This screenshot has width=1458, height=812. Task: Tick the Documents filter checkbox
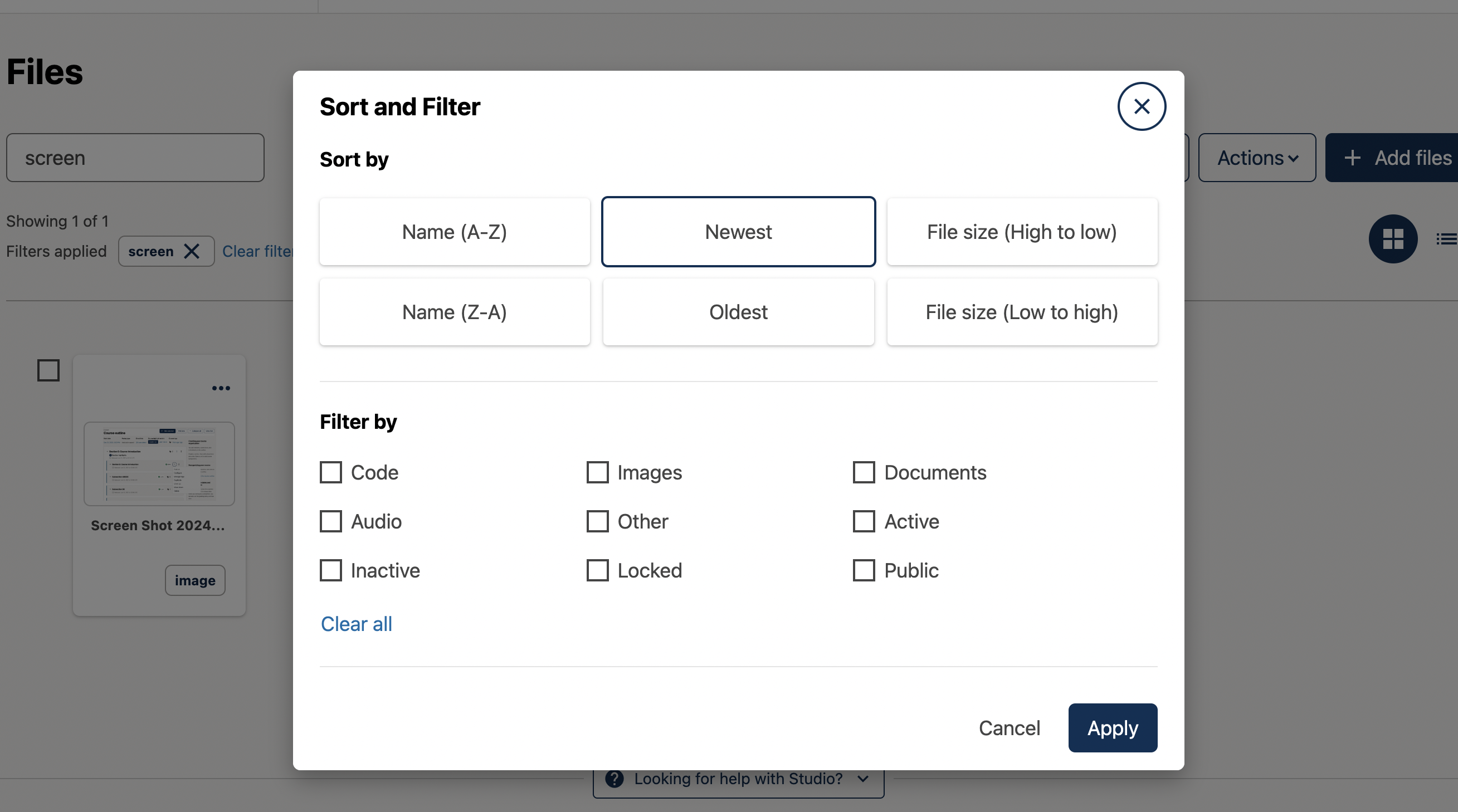tap(864, 472)
